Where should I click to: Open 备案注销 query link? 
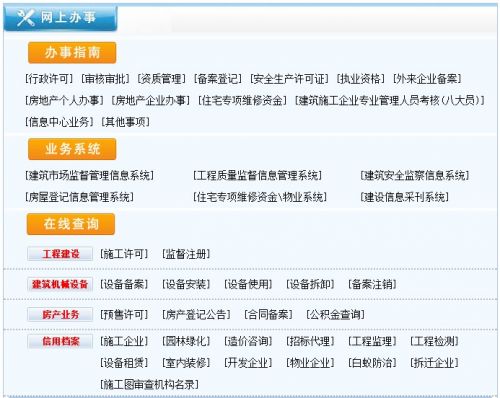(372, 284)
